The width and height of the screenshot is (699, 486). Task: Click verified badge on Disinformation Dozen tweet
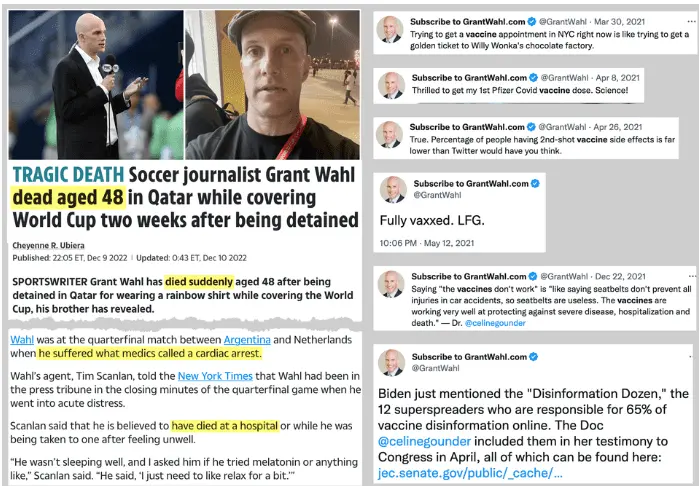pos(533,357)
